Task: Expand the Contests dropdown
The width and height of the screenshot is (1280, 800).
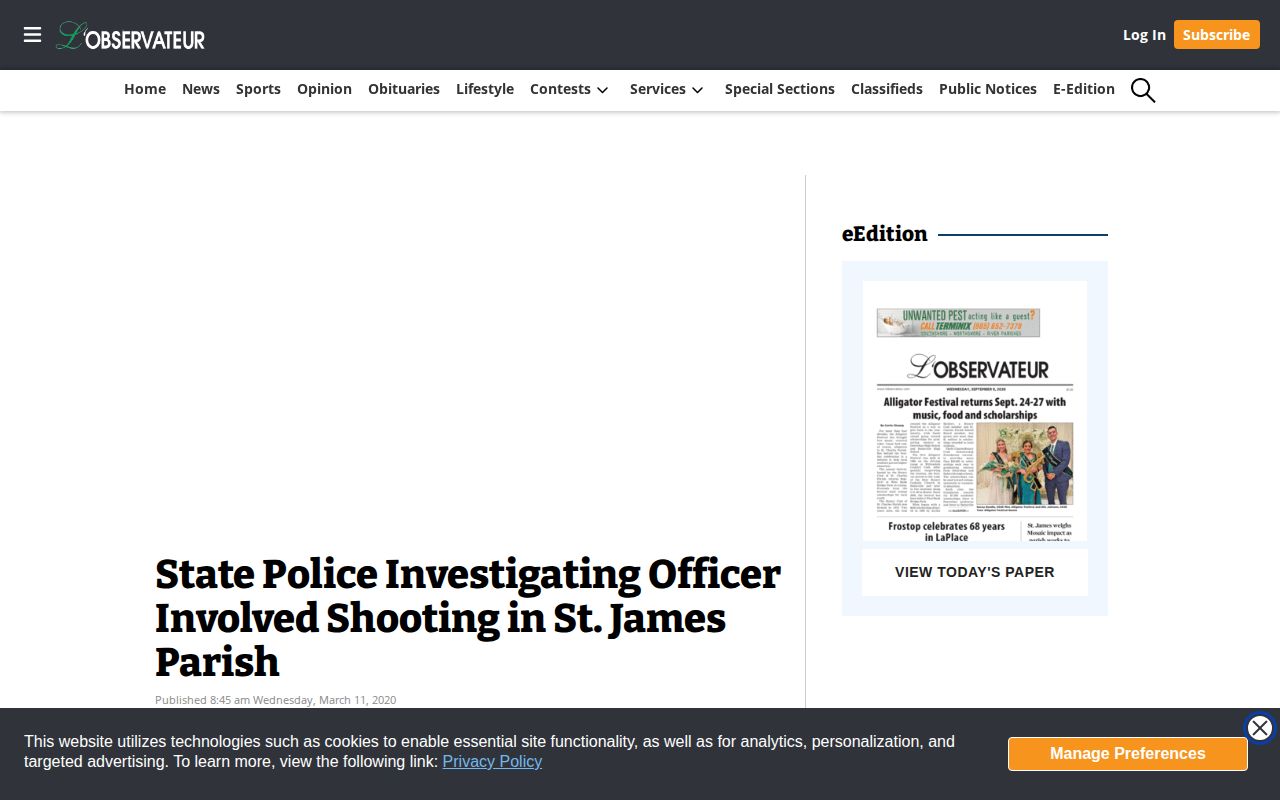Action: tap(569, 89)
